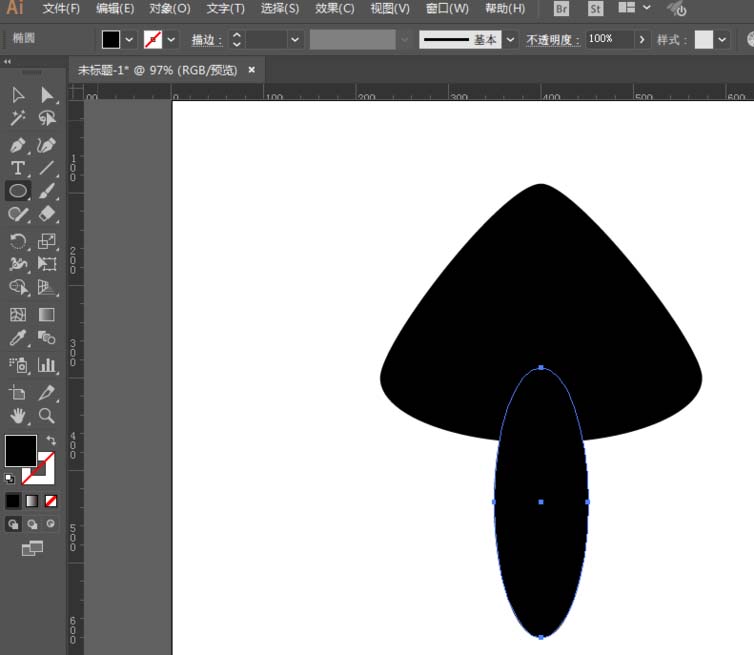Screen dimensions: 754x655
Task: Activate the Type tool
Action: click(x=18, y=168)
